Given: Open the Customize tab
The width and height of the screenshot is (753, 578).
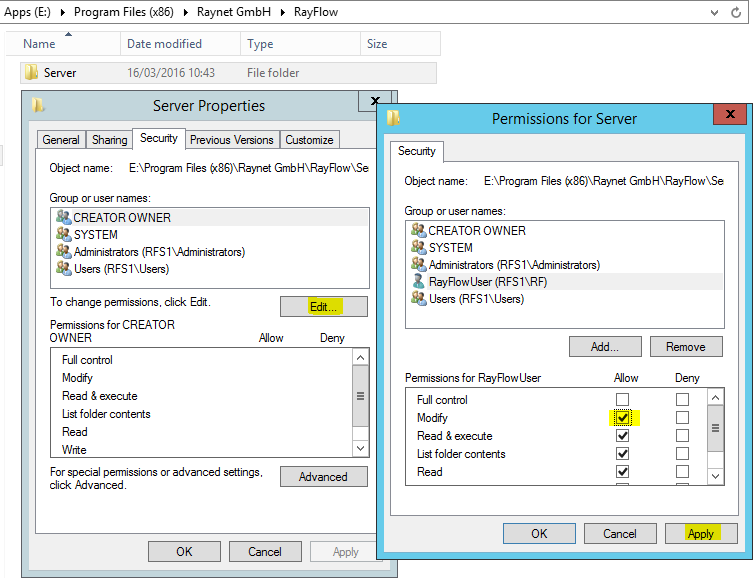Looking at the screenshot, I should (x=309, y=140).
